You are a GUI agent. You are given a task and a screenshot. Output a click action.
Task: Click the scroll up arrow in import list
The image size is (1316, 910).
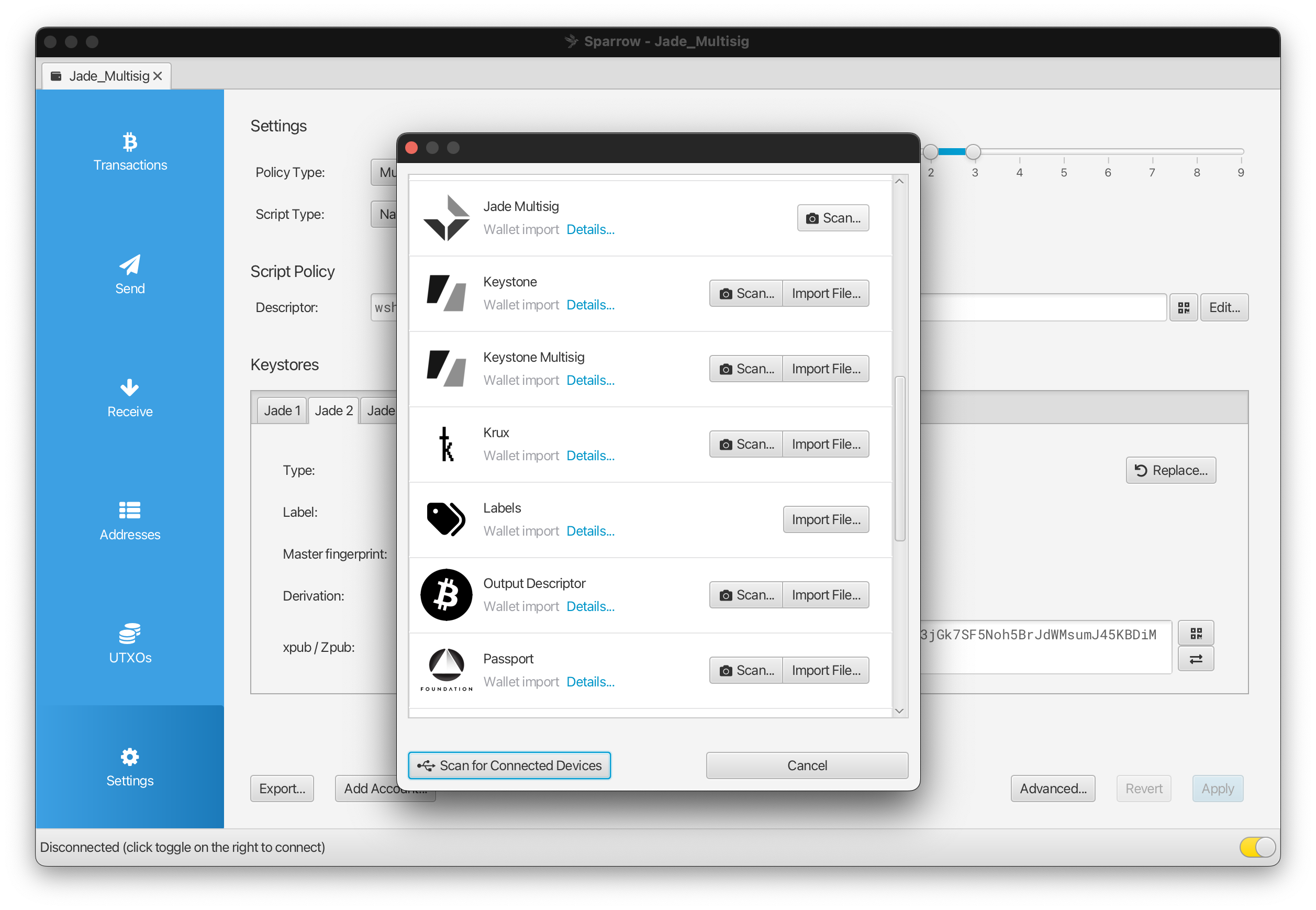click(900, 181)
